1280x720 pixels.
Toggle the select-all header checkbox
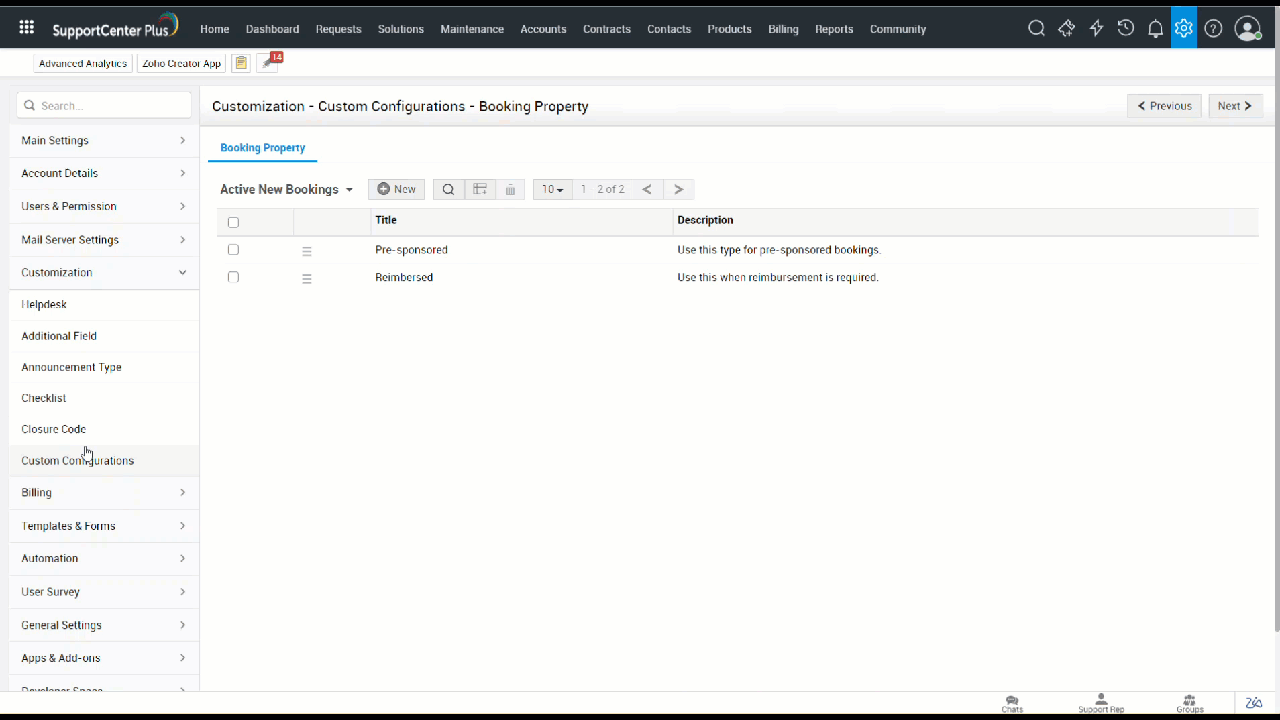[x=233, y=222]
